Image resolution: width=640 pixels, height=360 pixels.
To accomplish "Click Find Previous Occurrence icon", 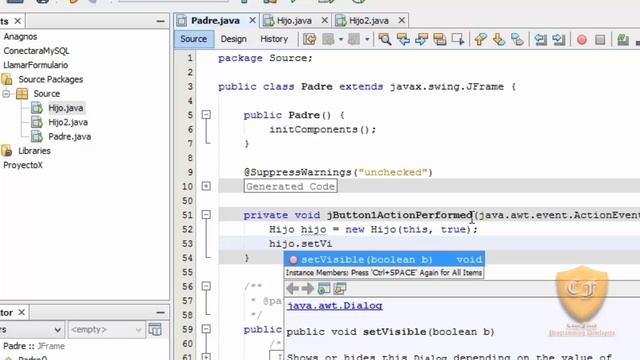I will [x=403, y=39].
